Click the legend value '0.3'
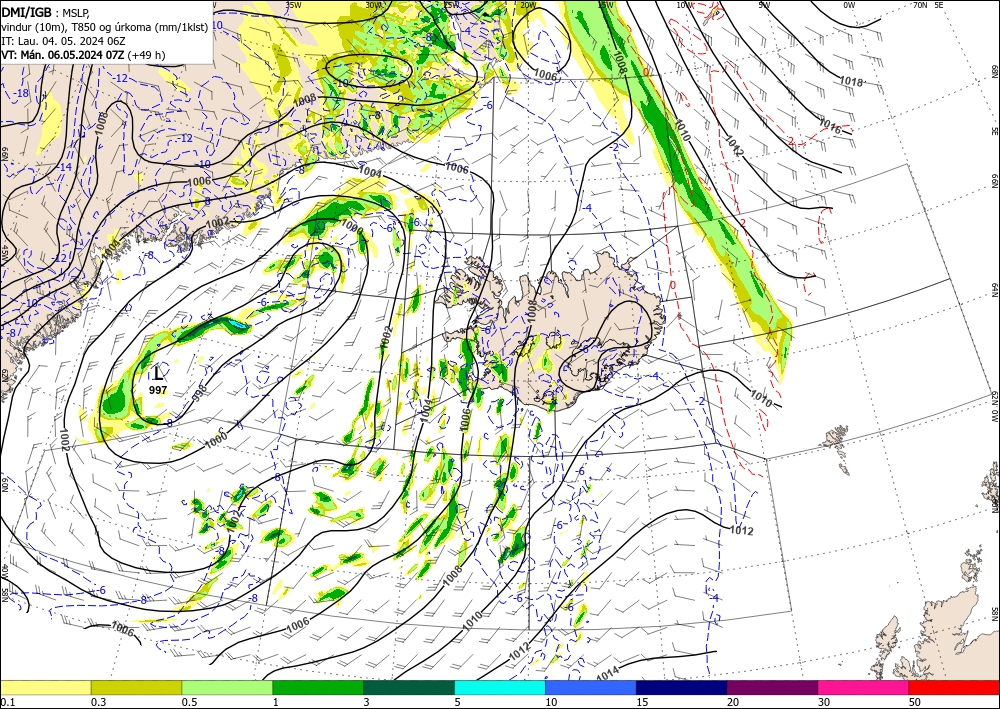 (x=98, y=702)
